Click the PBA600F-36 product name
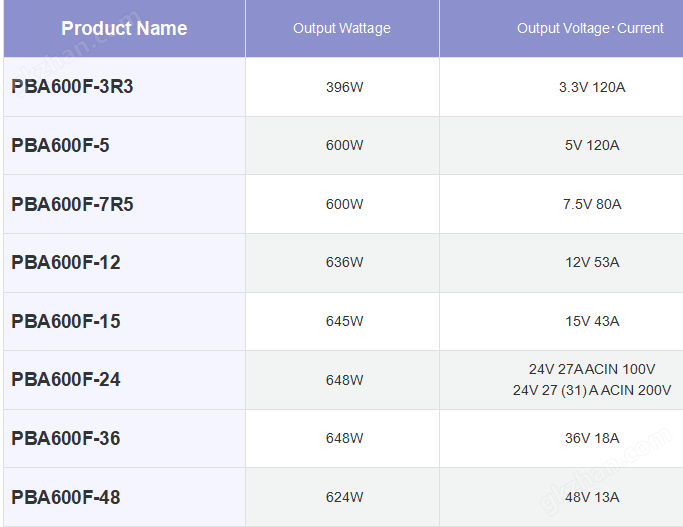The height and width of the screenshot is (527, 683). tap(66, 438)
